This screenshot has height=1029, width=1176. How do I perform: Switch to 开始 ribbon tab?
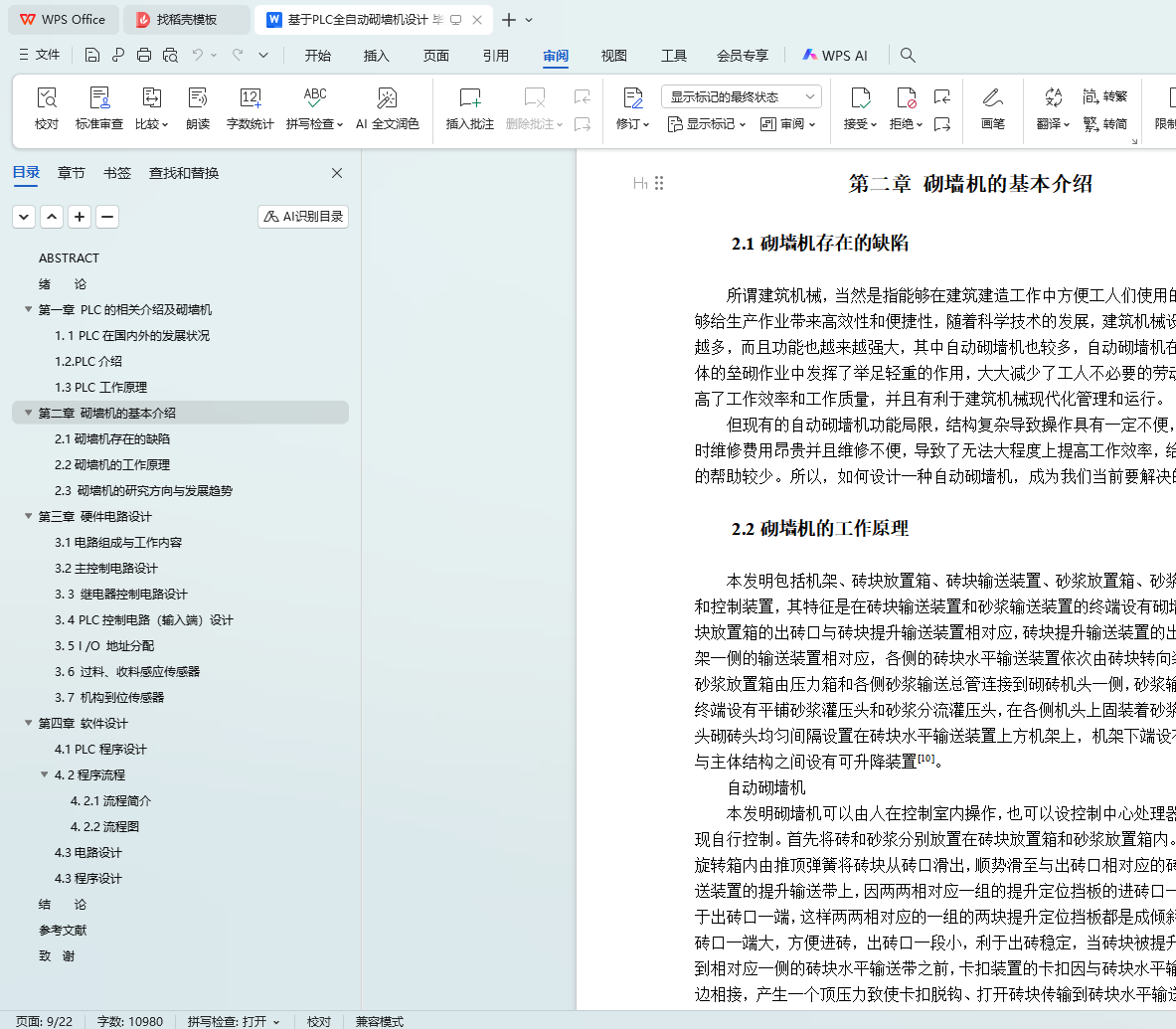tap(318, 56)
